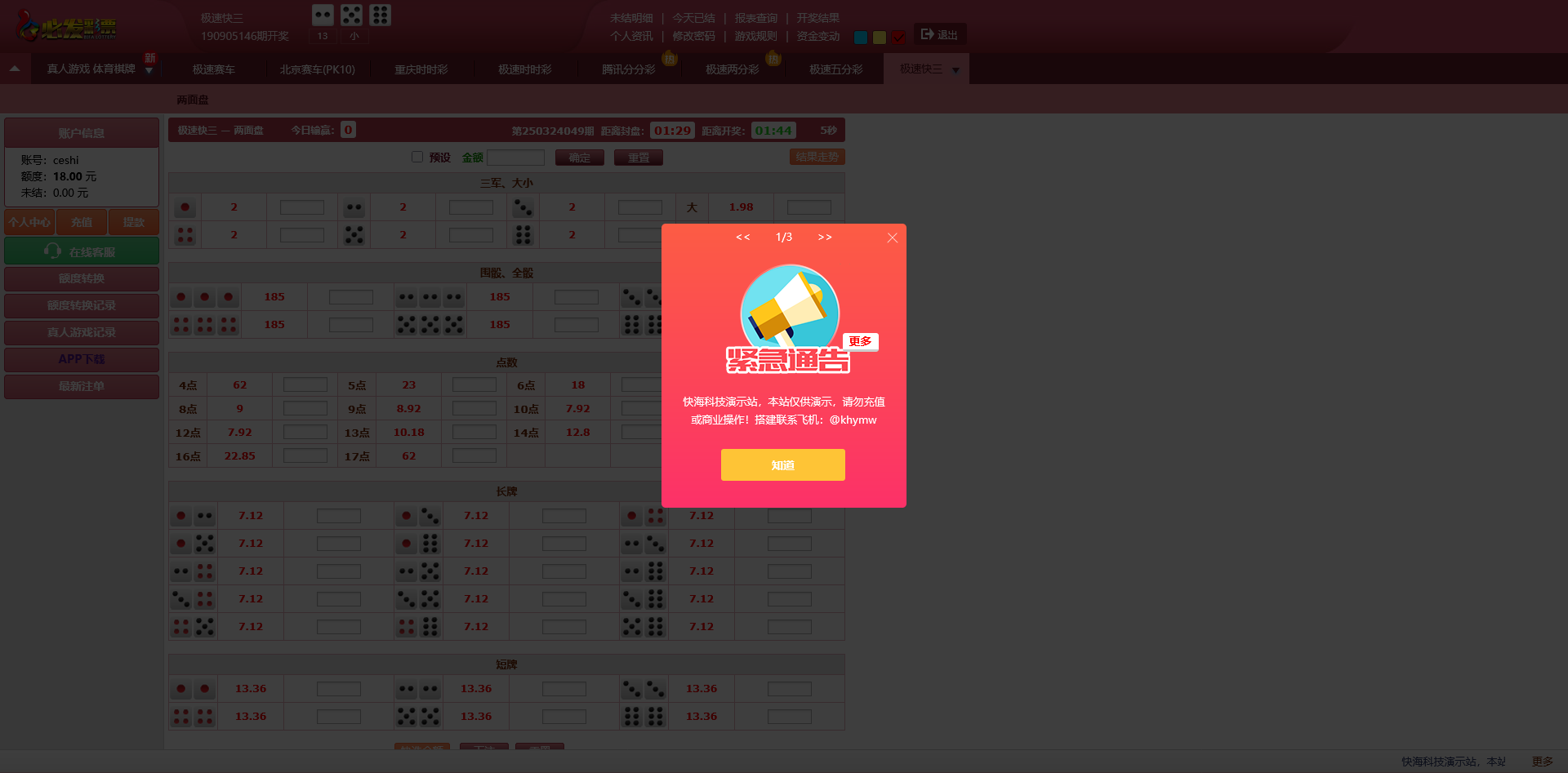Viewport: 1568px width, 773px height.
Task: Close the notice popup with X
Action: [892, 238]
